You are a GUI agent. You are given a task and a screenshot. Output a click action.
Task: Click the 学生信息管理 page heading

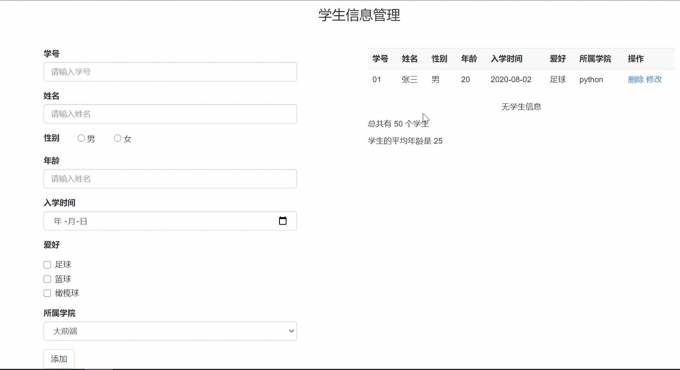click(359, 15)
